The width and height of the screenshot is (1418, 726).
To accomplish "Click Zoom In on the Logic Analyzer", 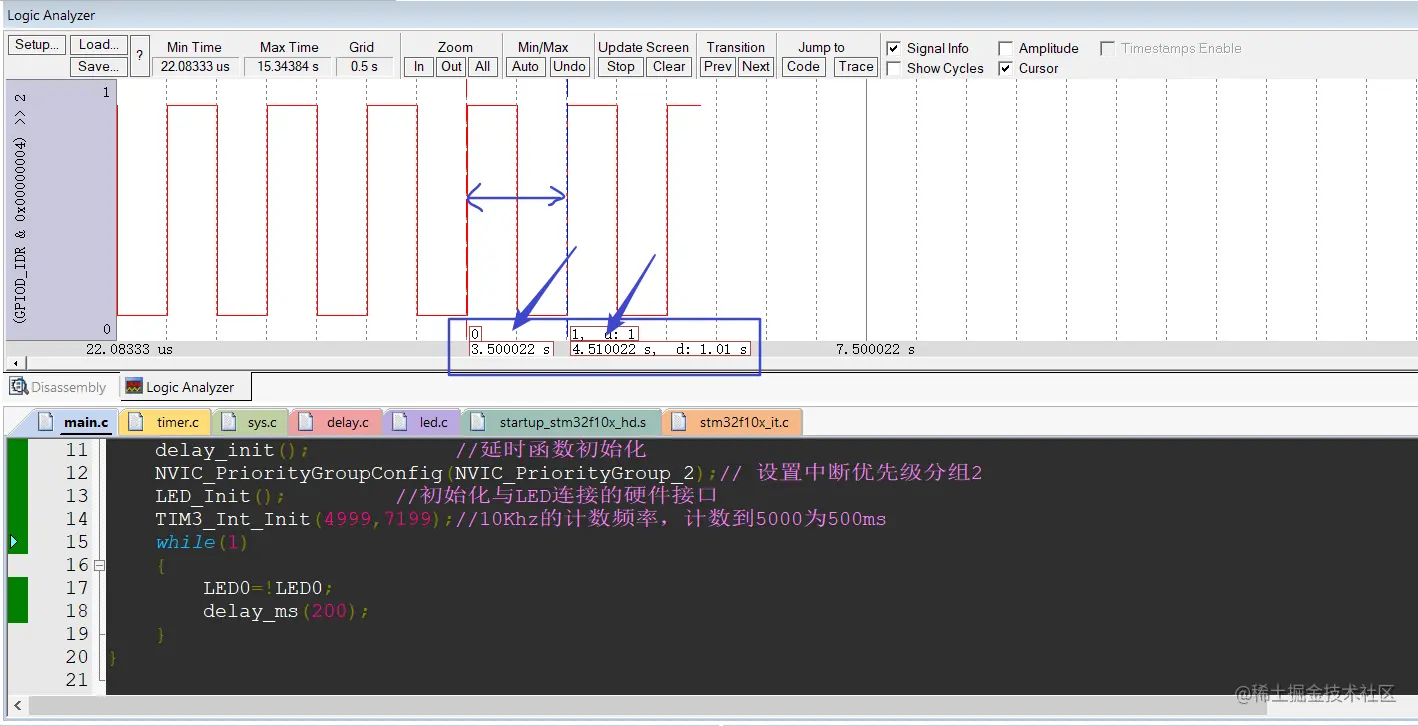I will click(x=417, y=66).
